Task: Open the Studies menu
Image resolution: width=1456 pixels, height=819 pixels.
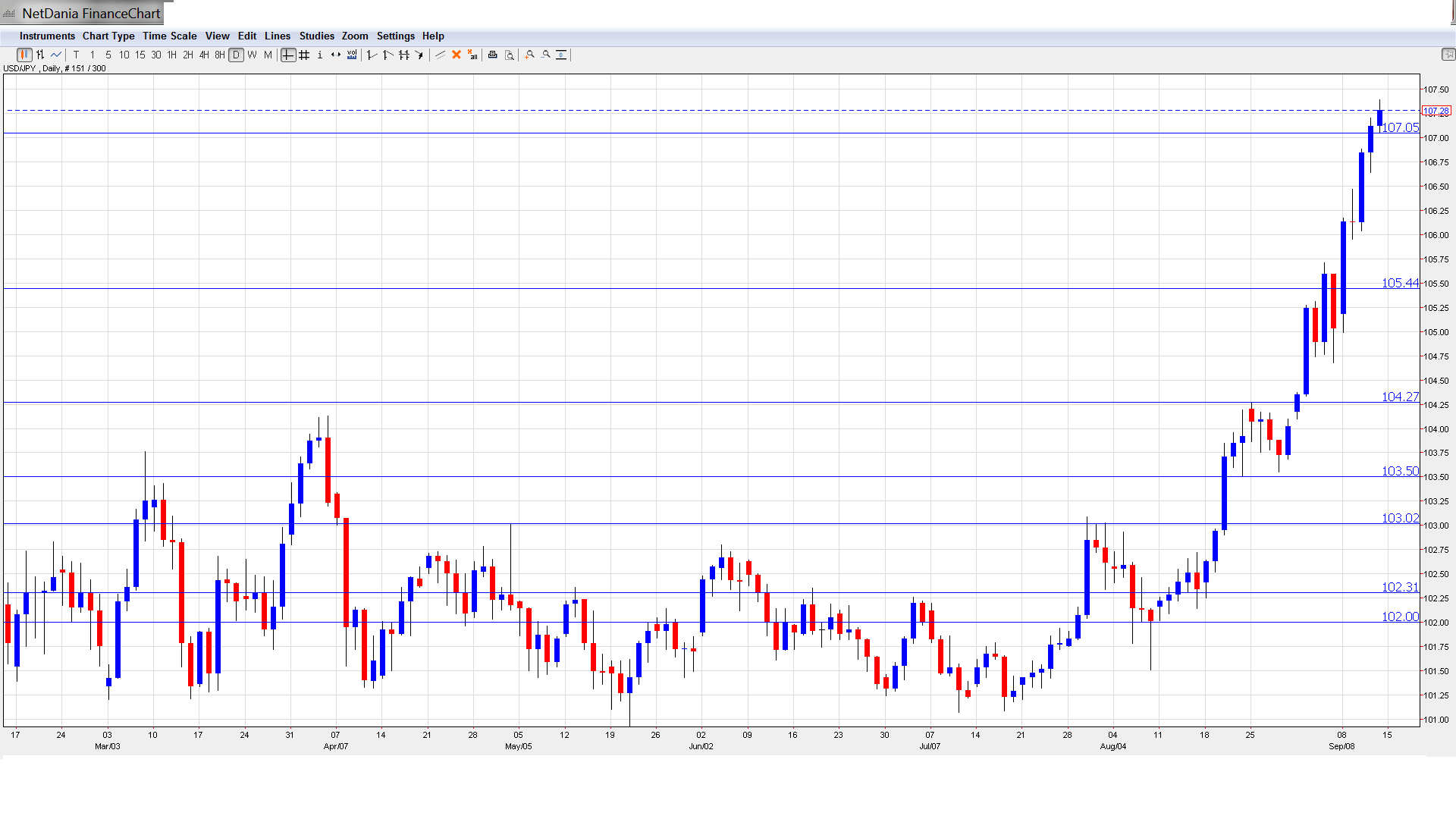Action: pyautogui.click(x=316, y=36)
